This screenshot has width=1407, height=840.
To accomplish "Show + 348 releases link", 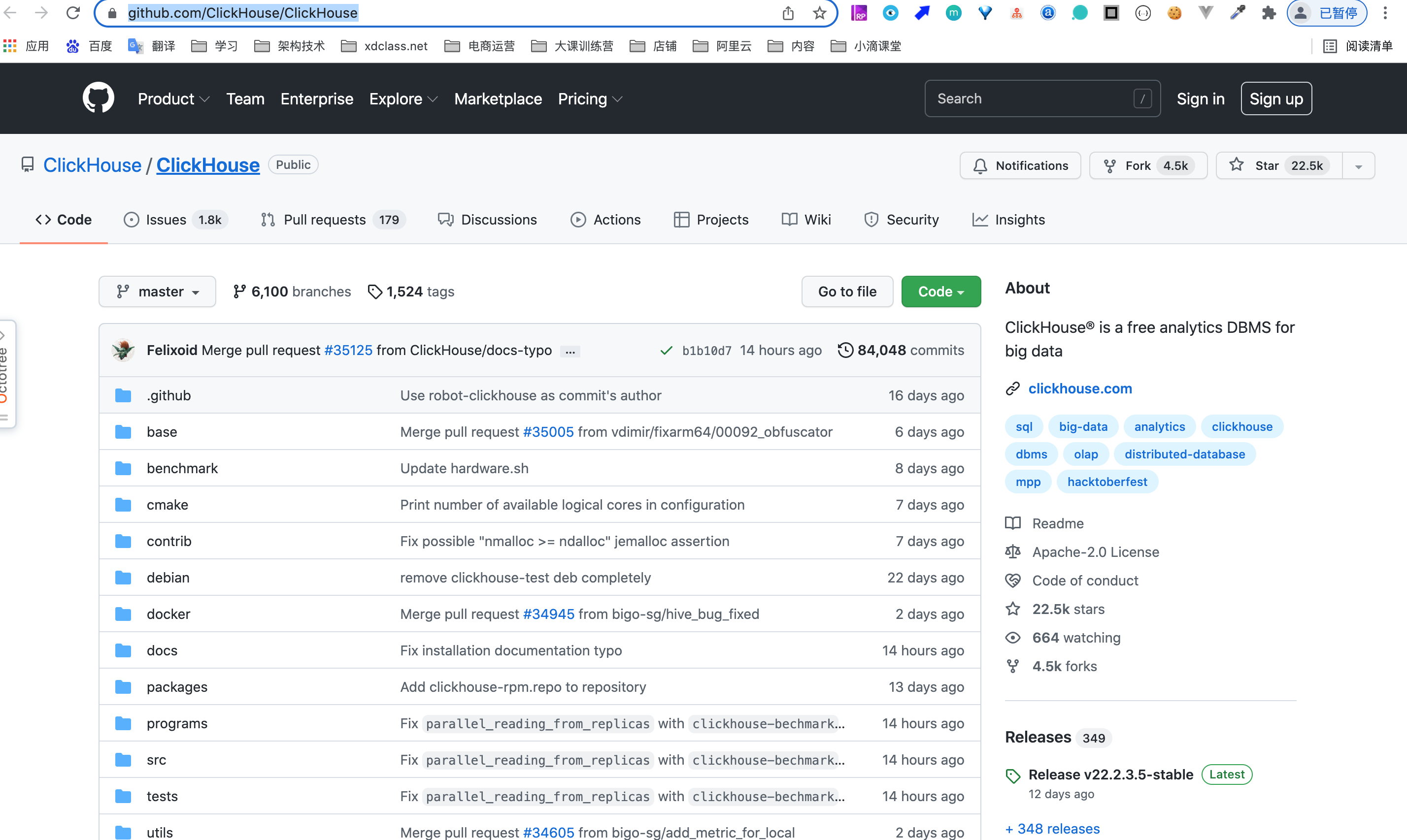I will (x=1052, y=829).
